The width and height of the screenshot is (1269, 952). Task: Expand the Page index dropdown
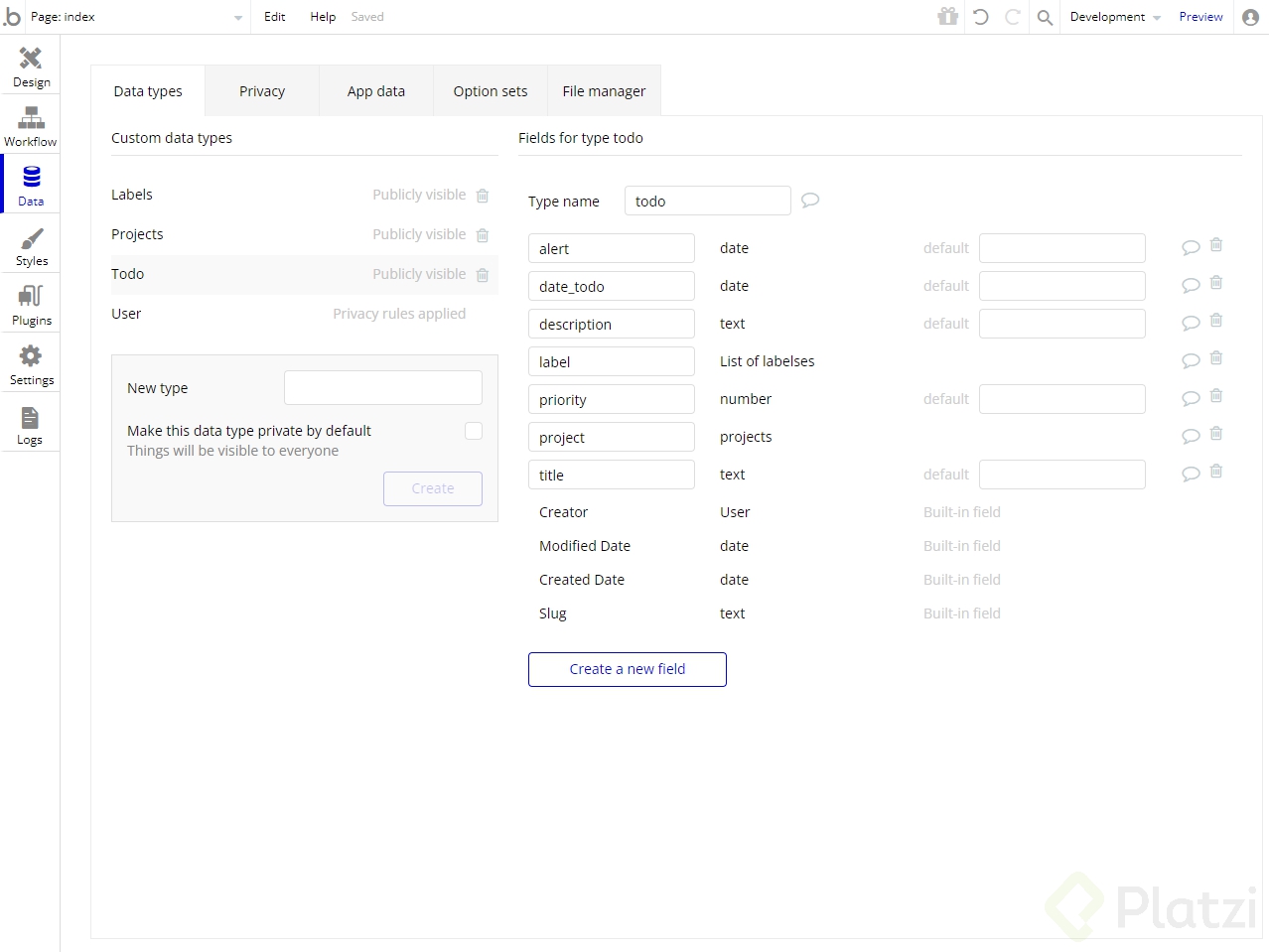pyautogui.click(x=237, y=17)
